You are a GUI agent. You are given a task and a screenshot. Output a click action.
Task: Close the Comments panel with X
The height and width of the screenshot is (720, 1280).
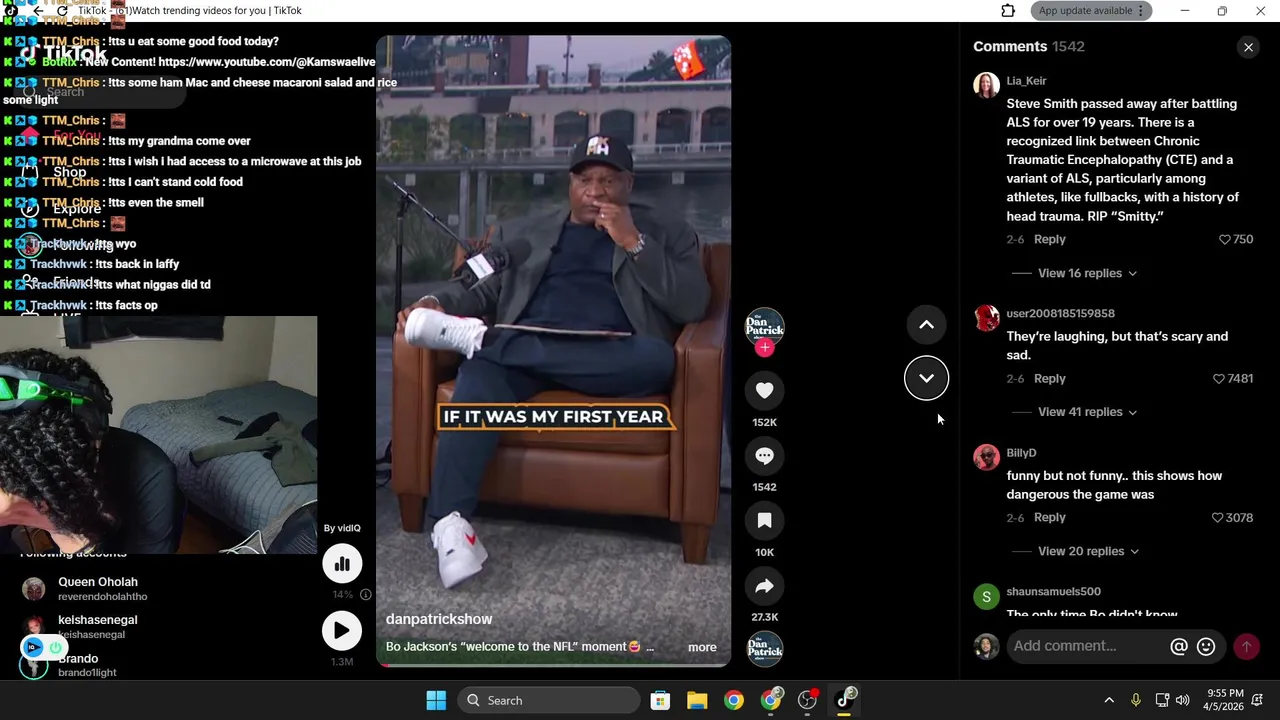[1248, 47]
